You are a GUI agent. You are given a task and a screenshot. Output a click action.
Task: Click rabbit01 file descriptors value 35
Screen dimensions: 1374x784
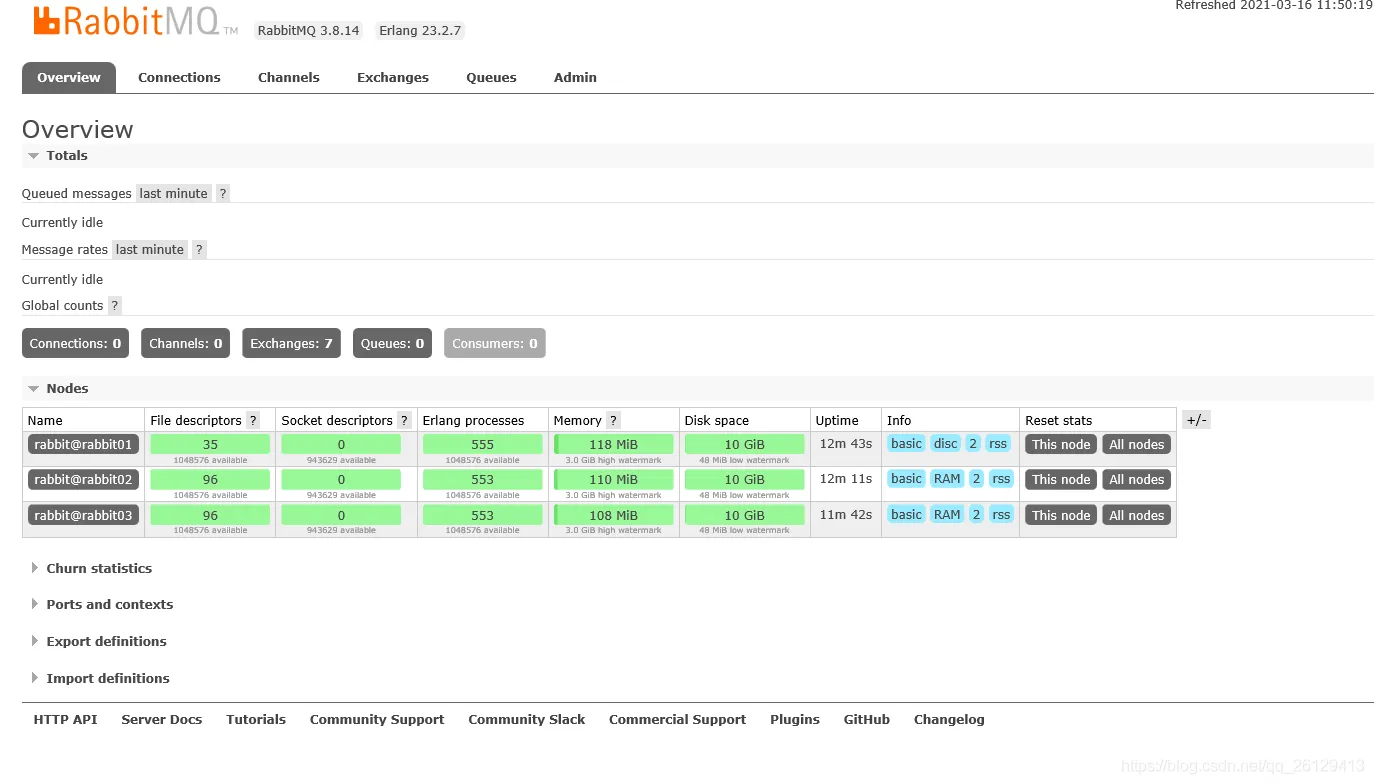(x=210, y=444)
